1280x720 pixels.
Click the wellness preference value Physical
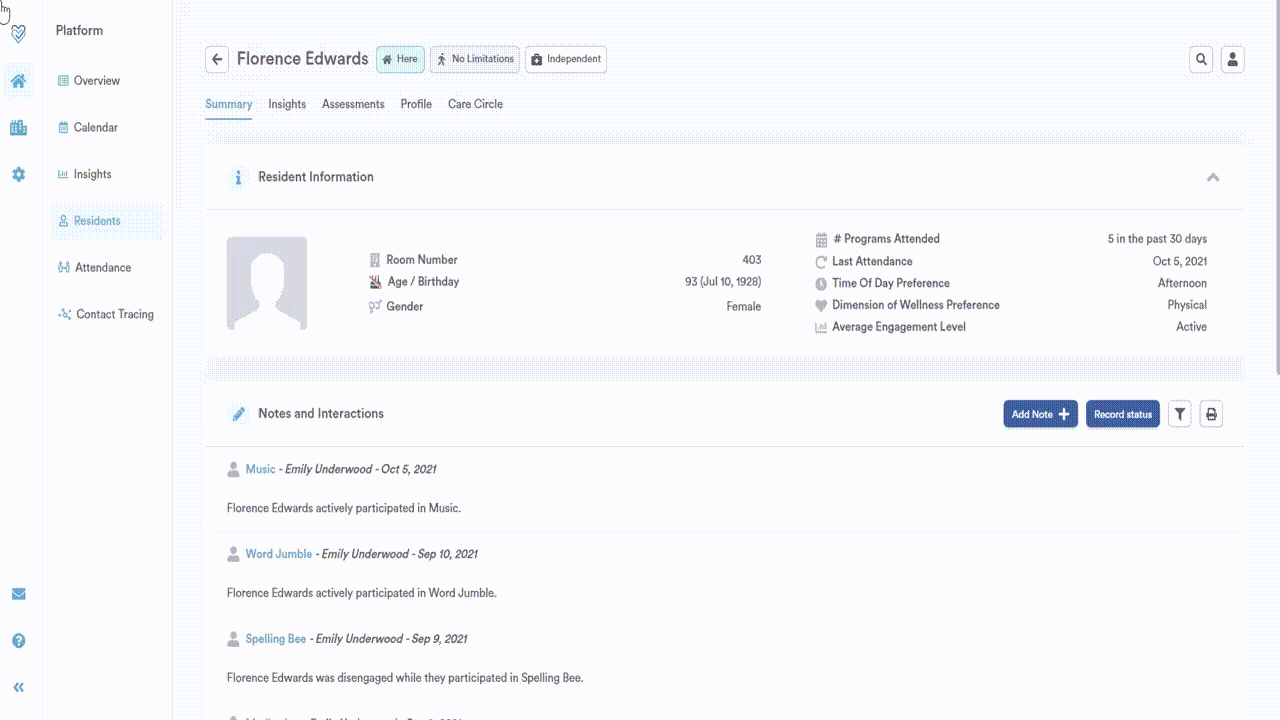click(x=1187, y=305)
